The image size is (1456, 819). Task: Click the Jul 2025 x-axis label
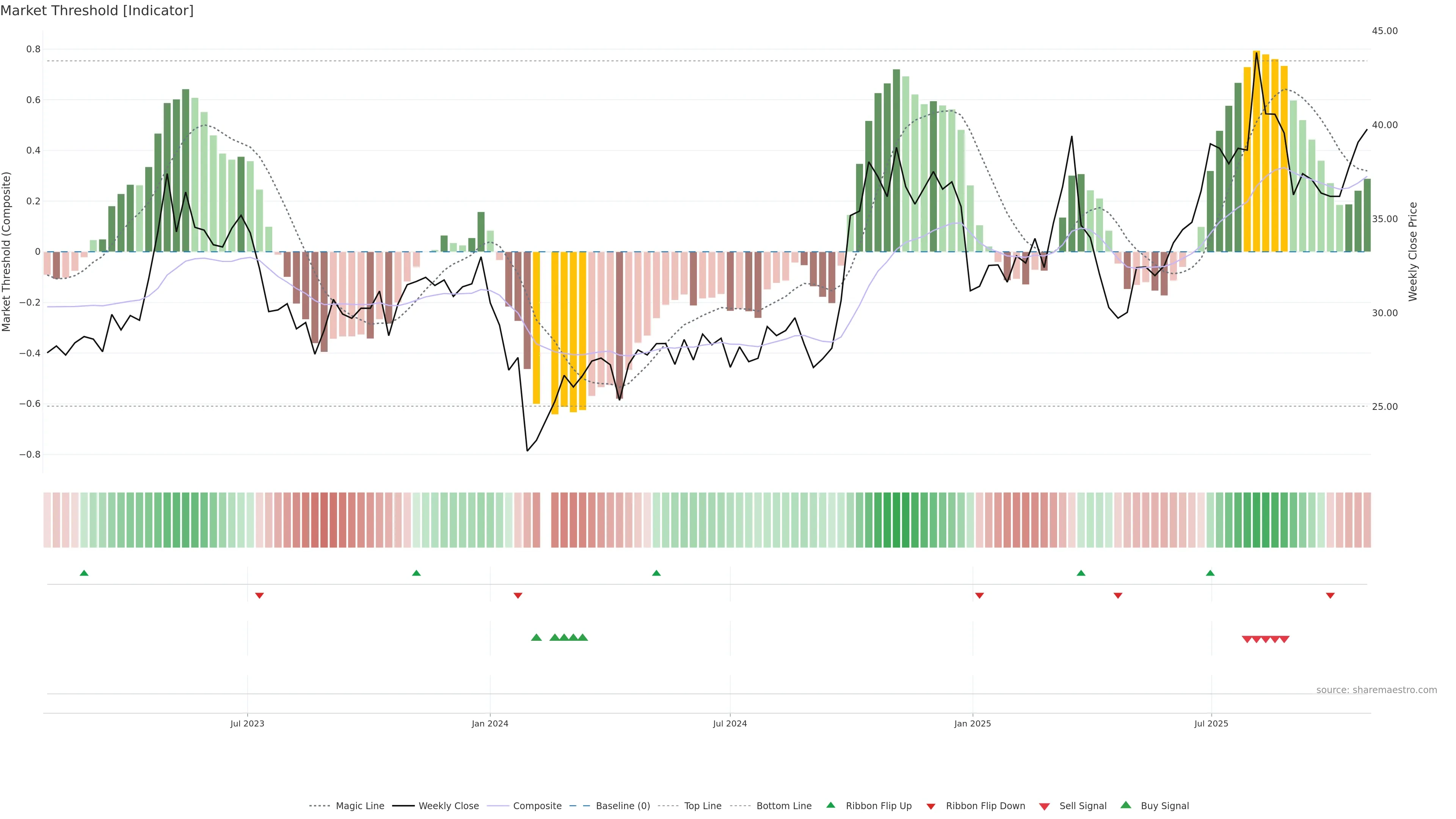(1211, 723)
